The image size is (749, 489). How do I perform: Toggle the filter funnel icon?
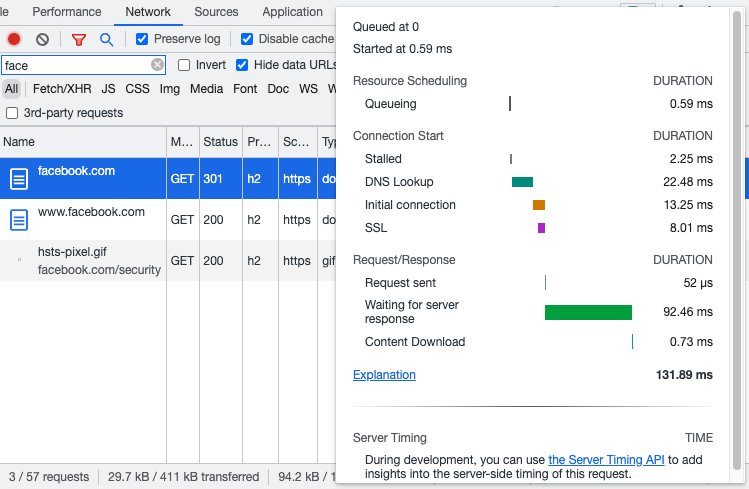[79, 40]
